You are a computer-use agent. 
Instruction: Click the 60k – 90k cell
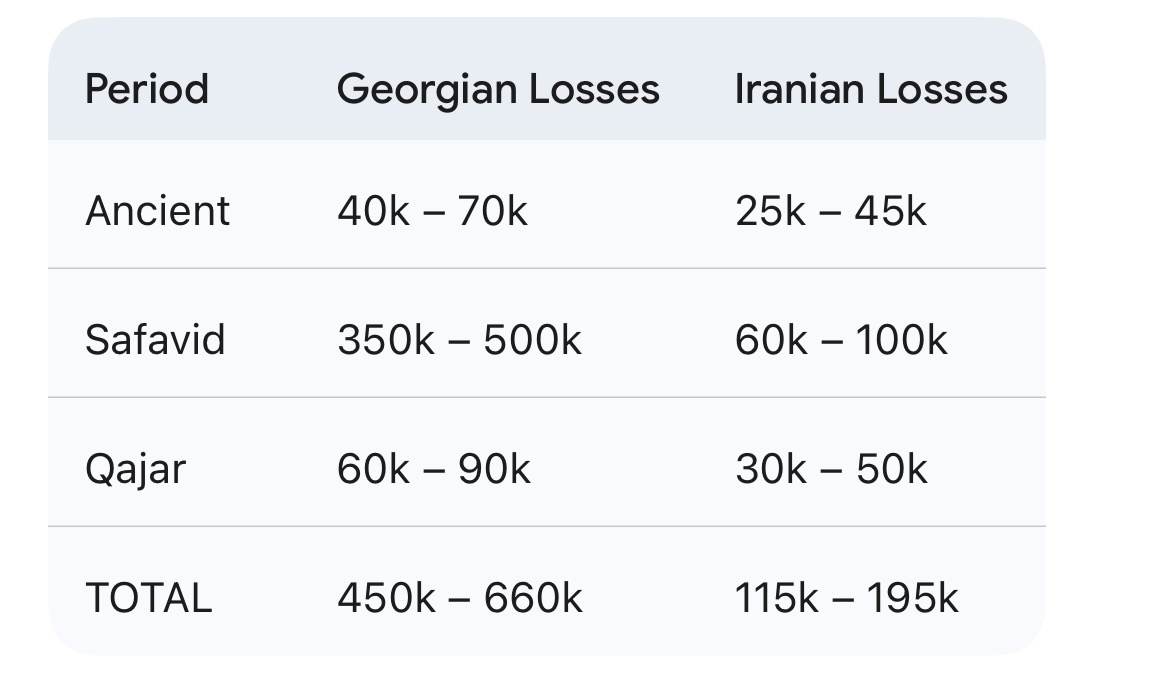pos(433,469)
